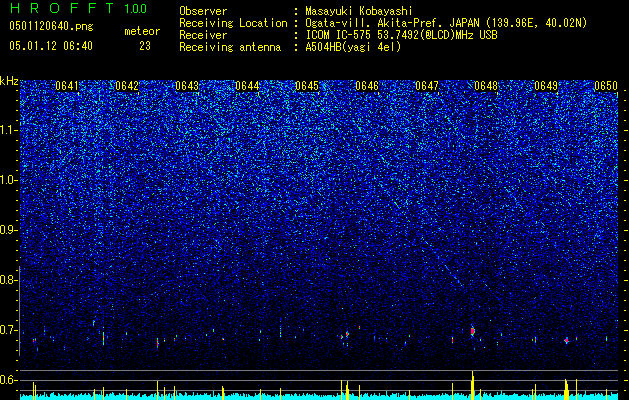629x400 pixels.
Task: Click the observer name Masayuki Kobayashi
Action: pos(359,11)
